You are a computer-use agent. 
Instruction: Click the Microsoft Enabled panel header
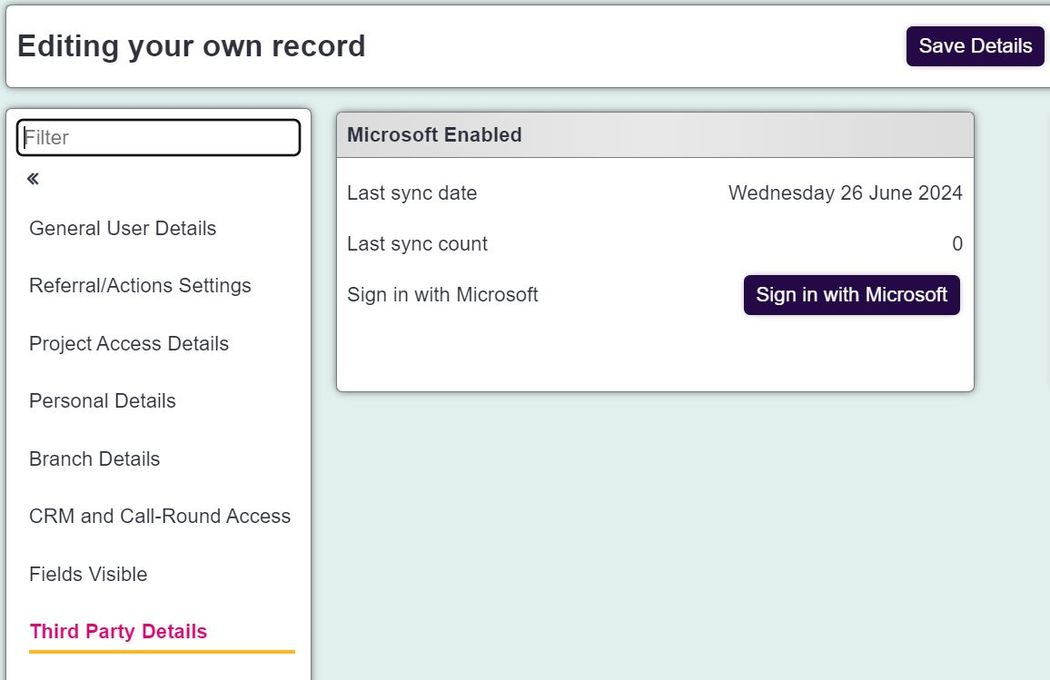click(x=655, y=135)
